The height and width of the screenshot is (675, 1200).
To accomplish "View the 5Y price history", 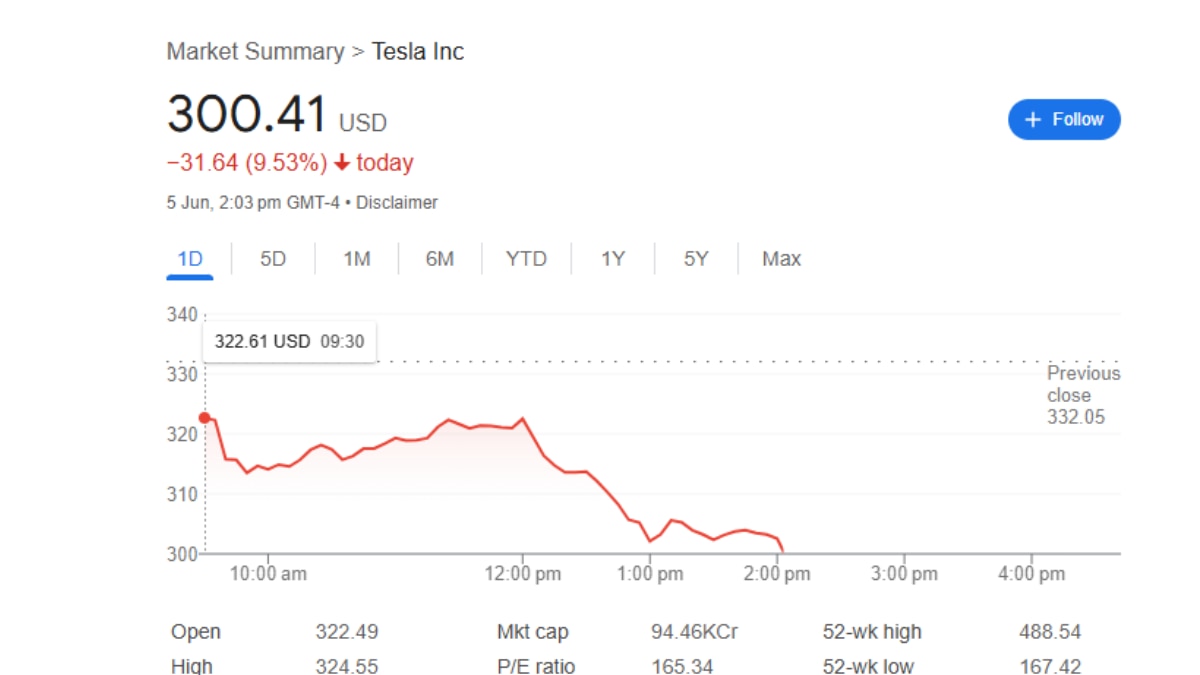I will 696,259.
